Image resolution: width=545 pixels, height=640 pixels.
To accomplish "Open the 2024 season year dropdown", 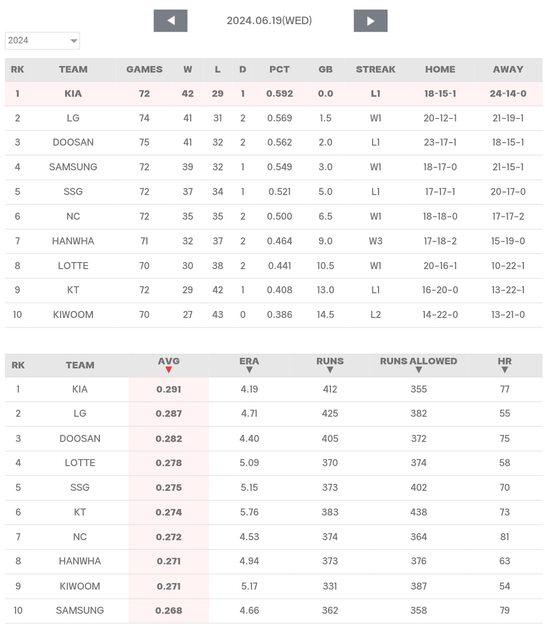I will click(x=42, y=40).
